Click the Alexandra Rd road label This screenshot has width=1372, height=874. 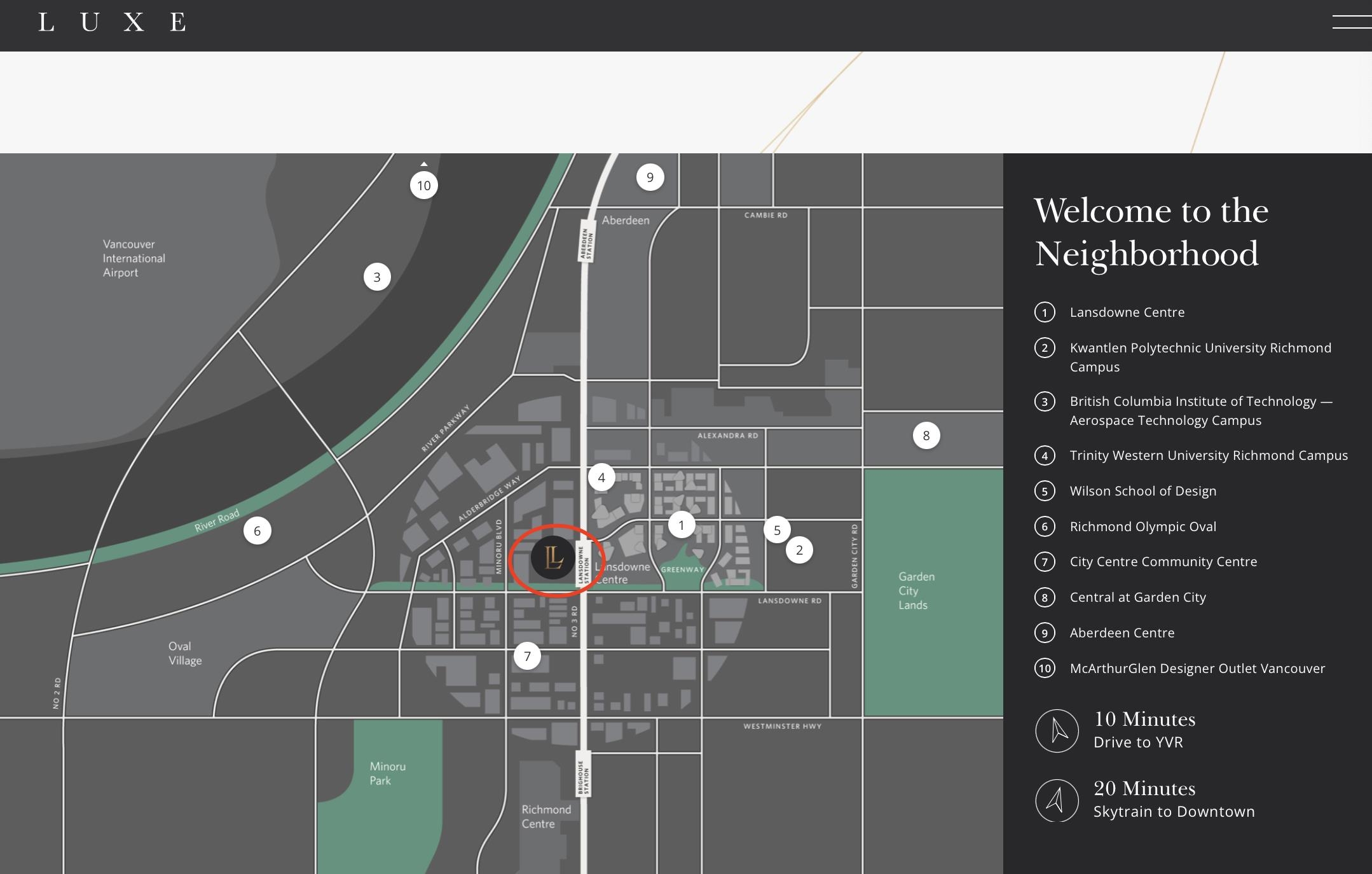[x=728, y=436]
